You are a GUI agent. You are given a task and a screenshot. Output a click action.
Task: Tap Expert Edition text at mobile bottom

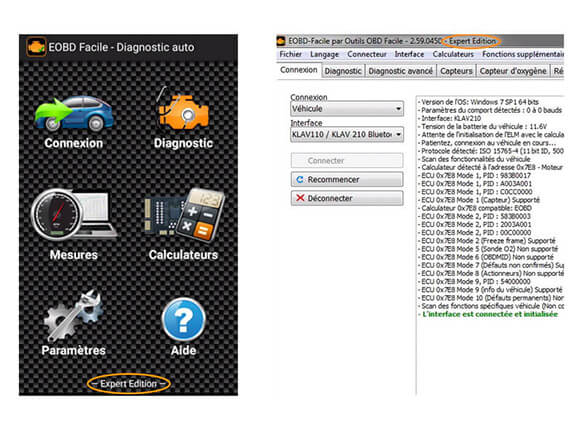tap(129, 384)
